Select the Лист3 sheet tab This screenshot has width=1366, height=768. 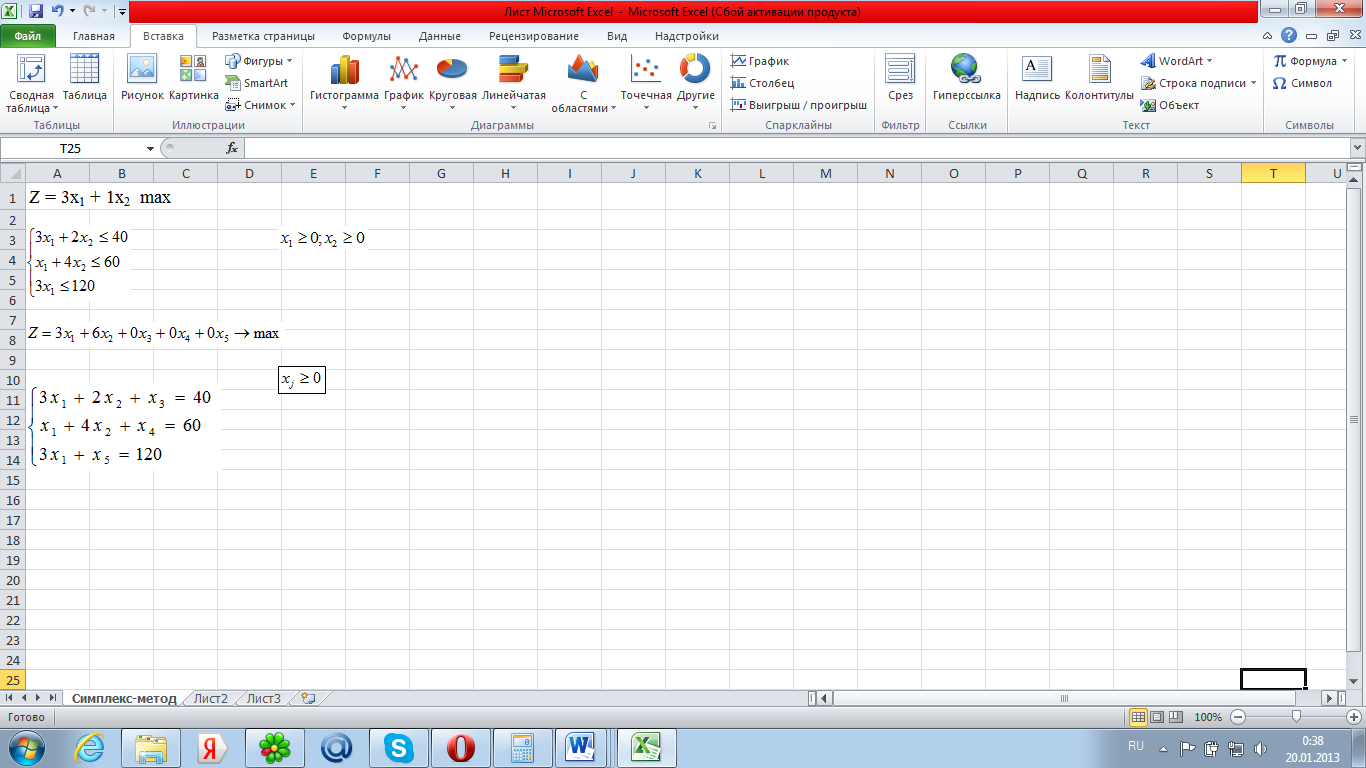click(x=264, y=698)
